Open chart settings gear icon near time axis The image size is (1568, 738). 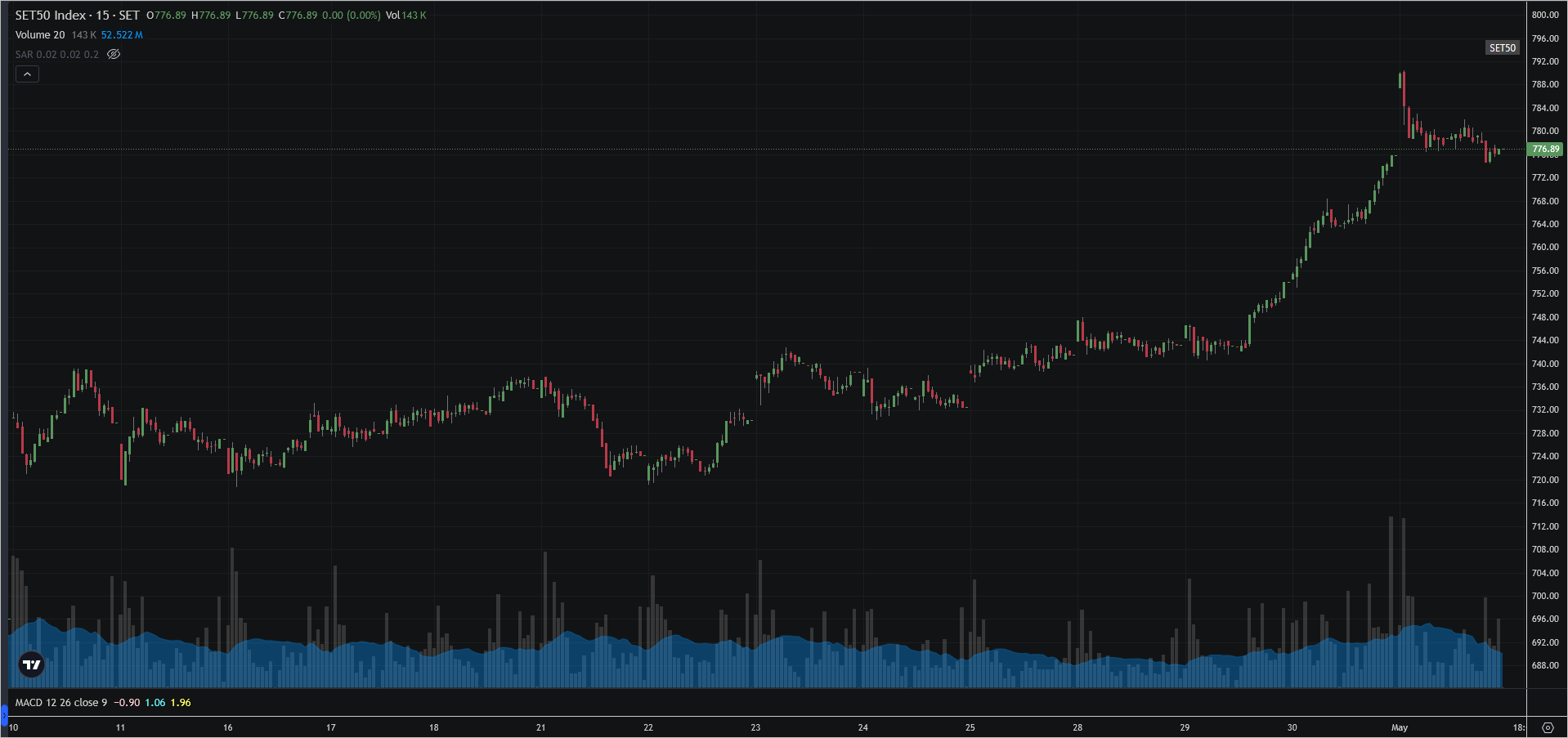pos(1548,727)
